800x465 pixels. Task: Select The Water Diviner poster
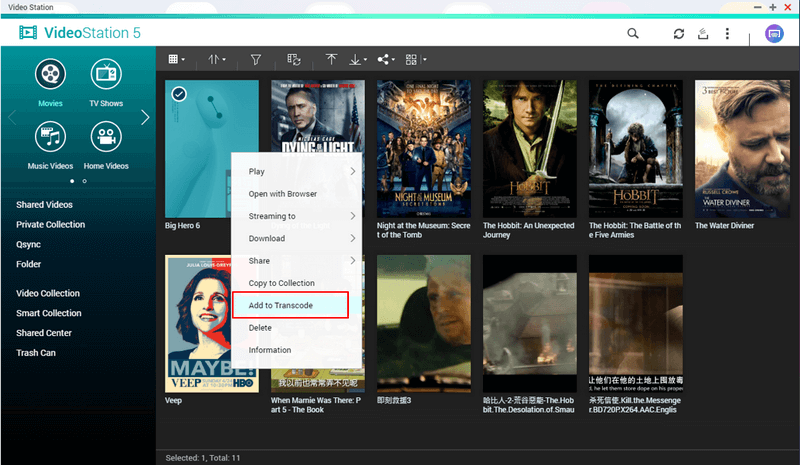742,149
